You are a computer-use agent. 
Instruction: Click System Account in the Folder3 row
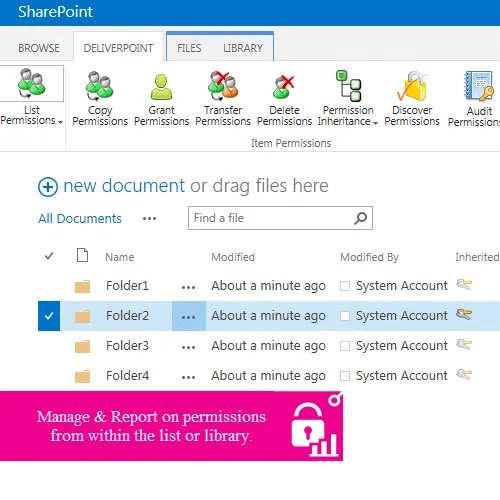402,346
